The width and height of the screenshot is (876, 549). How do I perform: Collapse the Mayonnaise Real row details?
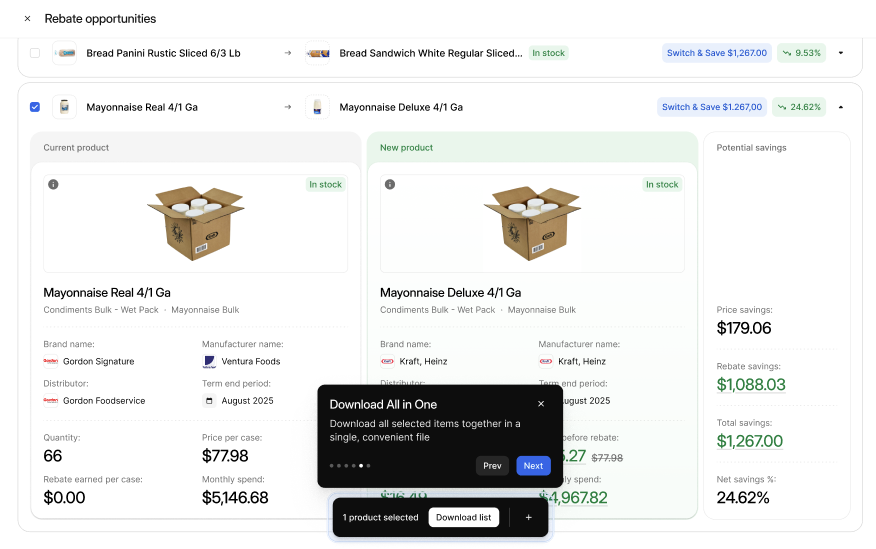pos(840,107)
